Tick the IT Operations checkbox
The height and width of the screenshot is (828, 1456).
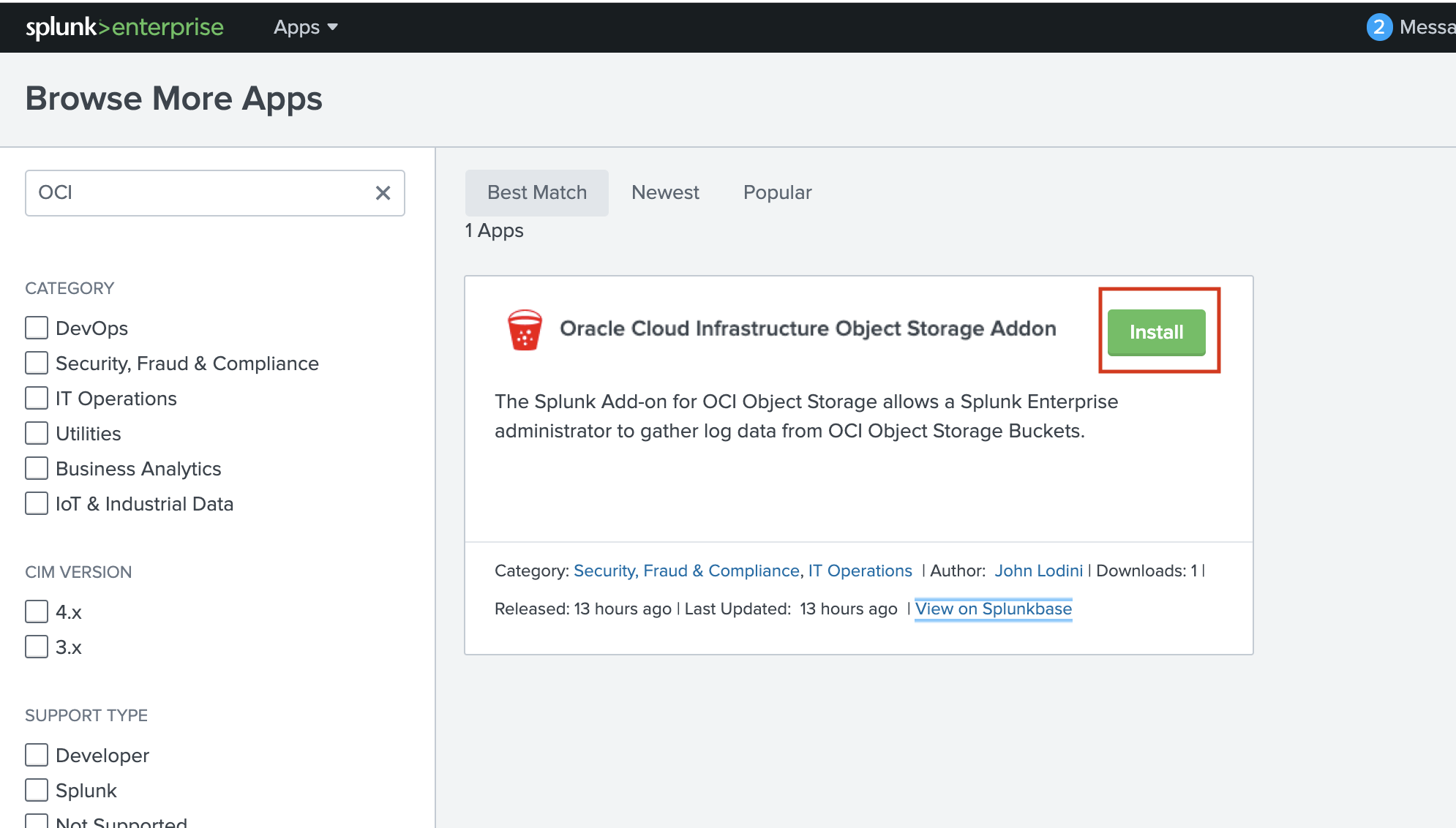coord(37,398)
